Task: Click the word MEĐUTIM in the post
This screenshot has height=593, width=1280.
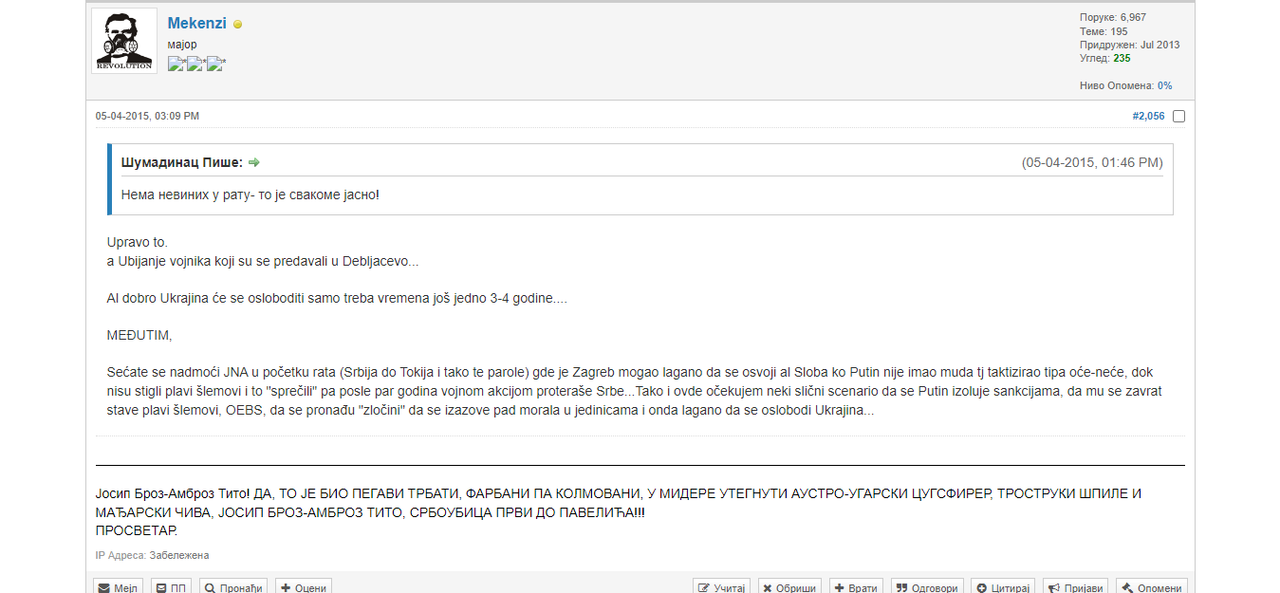Action: click(139, 335)
